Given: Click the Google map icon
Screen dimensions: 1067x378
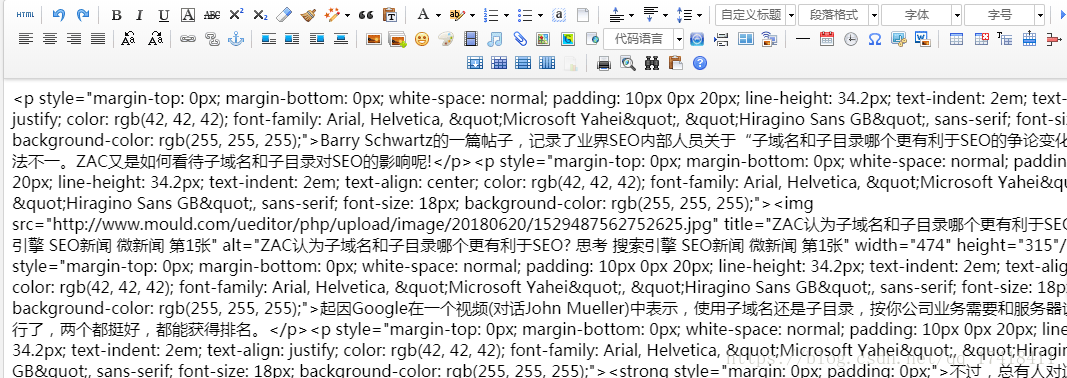Looking at the screenshot, I should pos(567,39).
